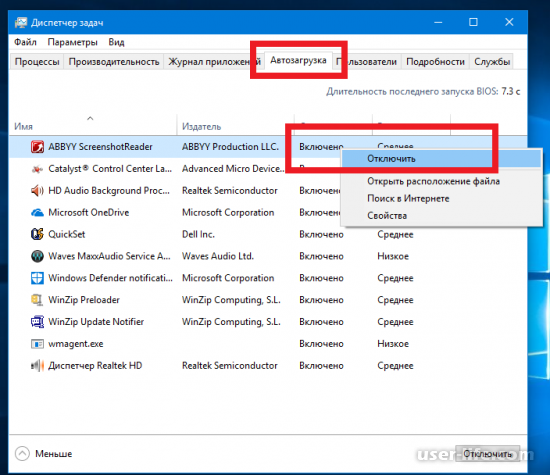This screenshot has width=550, height=475.
Task: Select the Диспетчер Realtek HD name
Action: click(x=95, y=366)
